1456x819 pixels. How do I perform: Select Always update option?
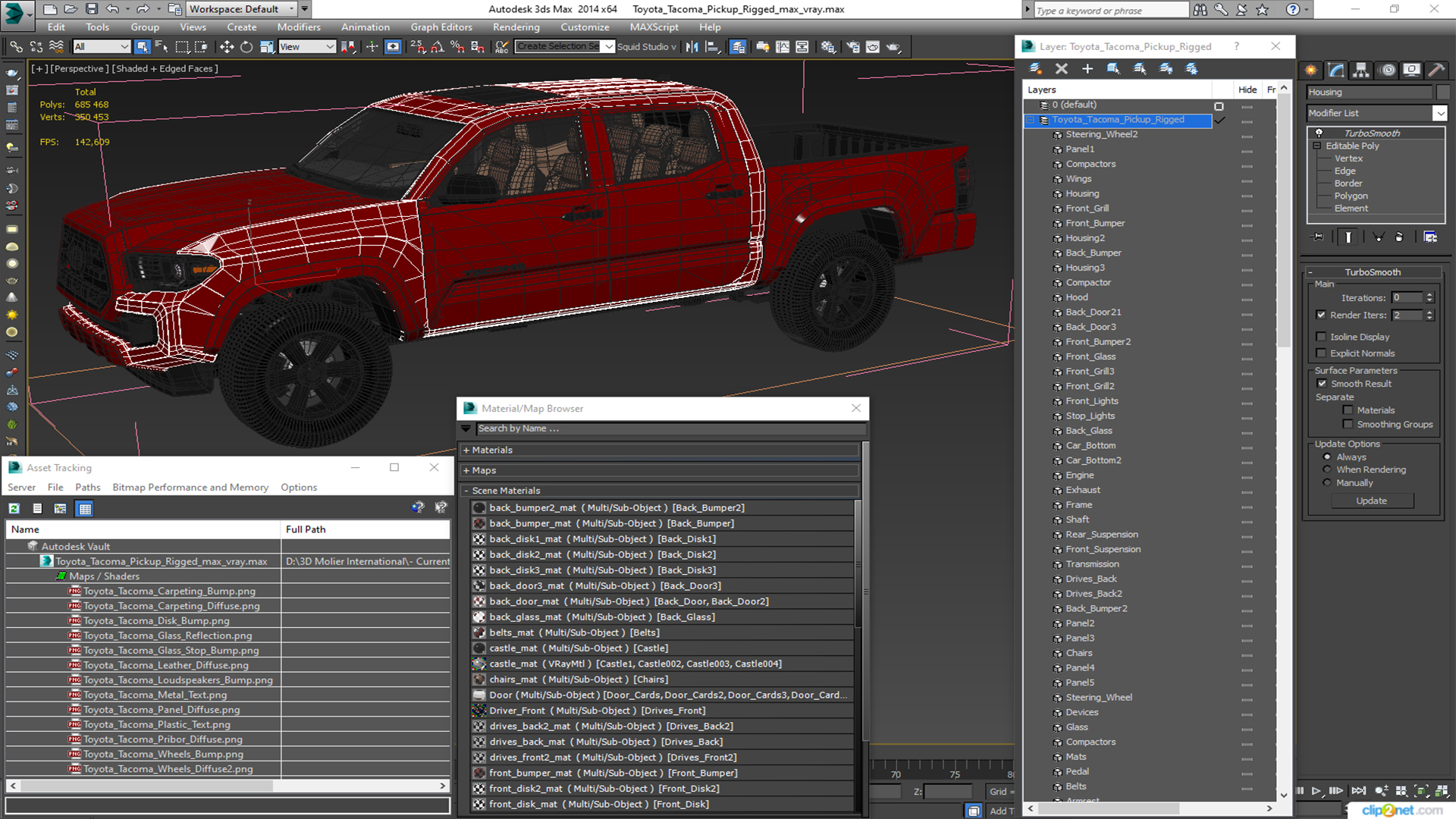pos(1327,457)
